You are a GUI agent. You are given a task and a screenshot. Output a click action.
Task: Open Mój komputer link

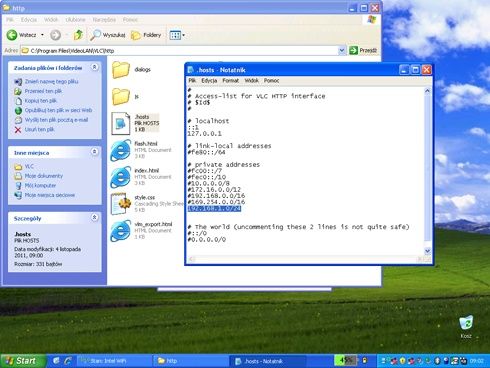[40, 185]
